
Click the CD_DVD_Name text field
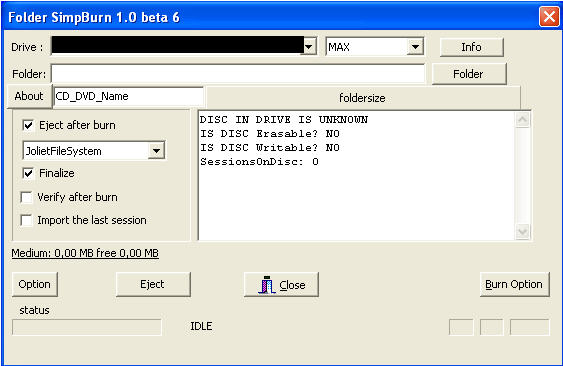(129, 96)
